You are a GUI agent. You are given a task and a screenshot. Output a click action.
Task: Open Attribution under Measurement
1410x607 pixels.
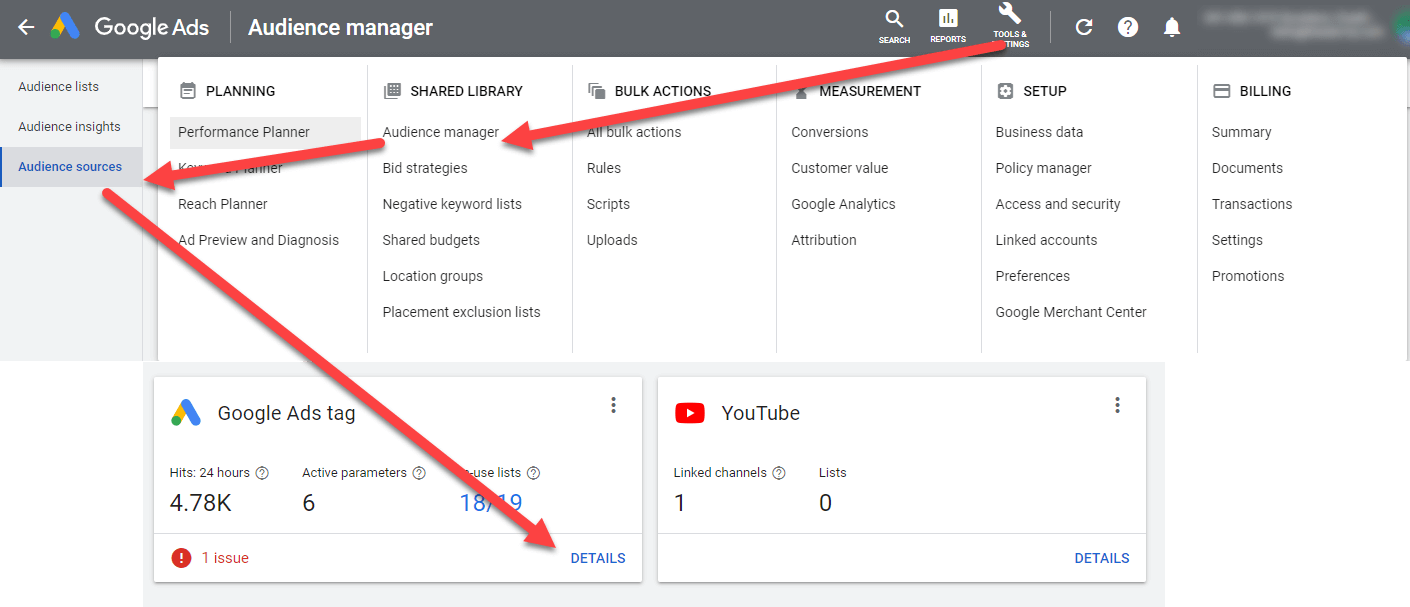[x=824, y=240]
